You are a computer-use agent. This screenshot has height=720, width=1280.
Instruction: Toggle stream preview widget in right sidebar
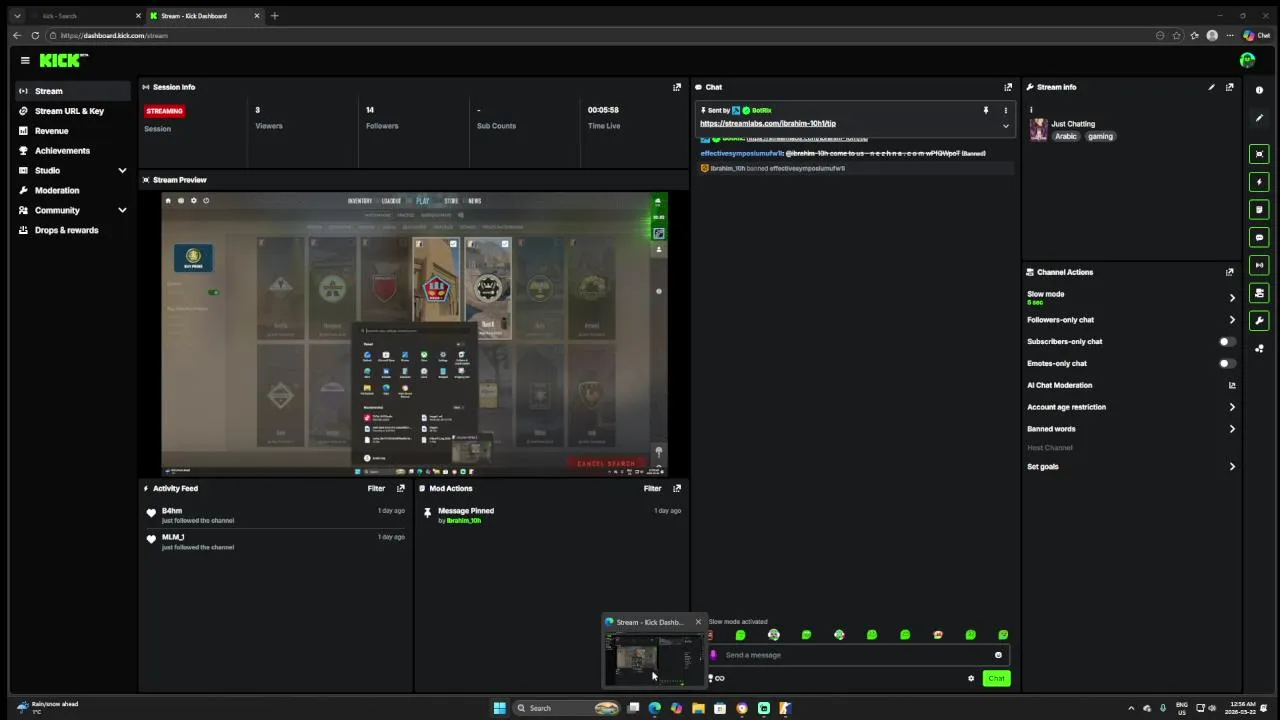coord(1259,154)
